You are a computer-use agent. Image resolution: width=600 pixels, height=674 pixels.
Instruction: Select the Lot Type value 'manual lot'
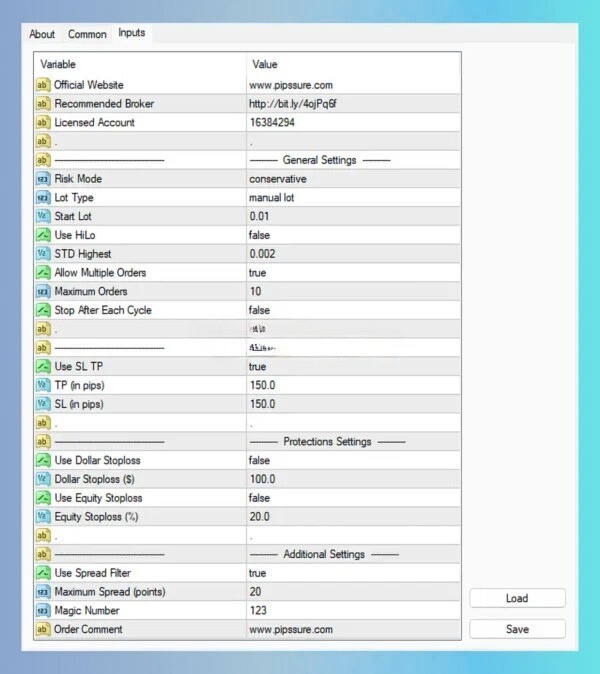pos(272,198)
